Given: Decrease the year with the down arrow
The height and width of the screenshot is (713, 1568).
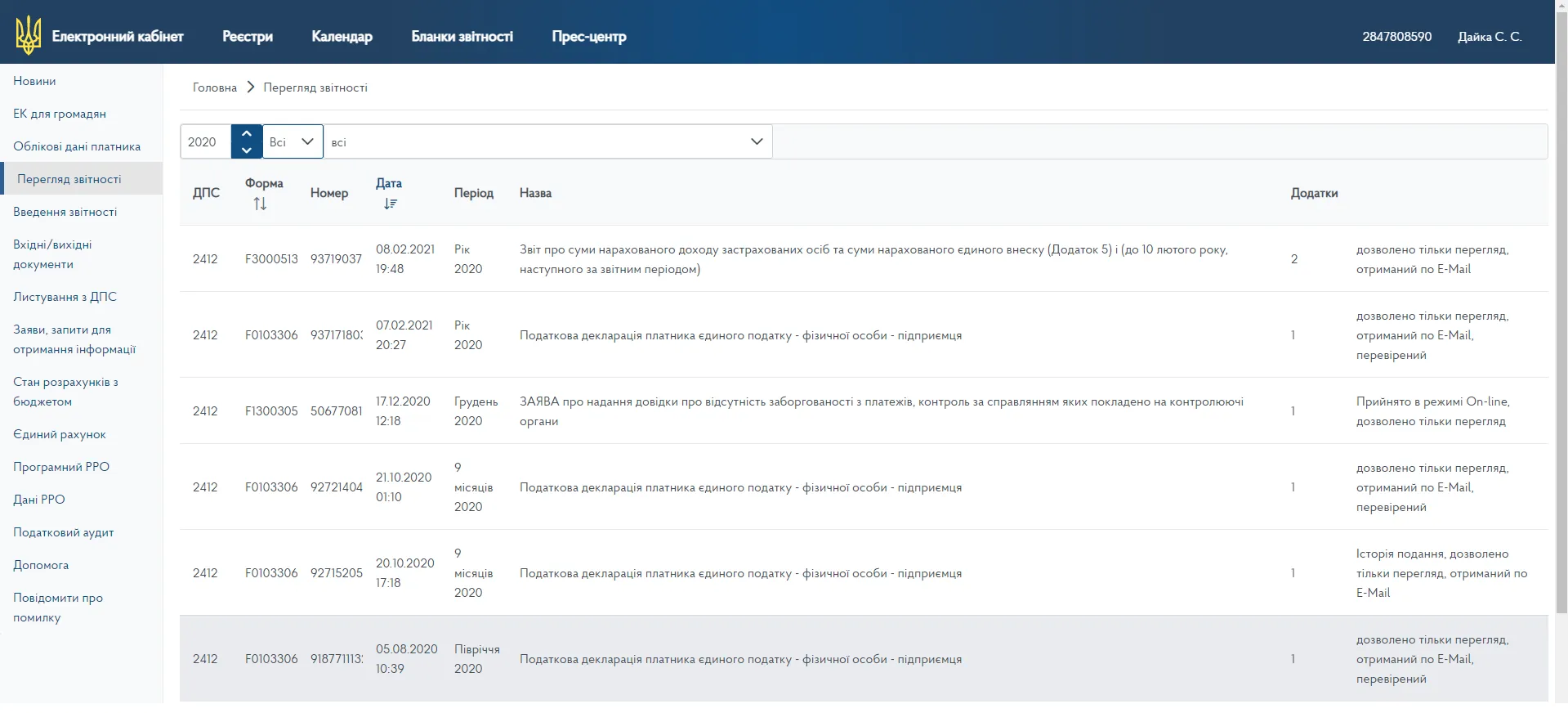Looking at the screenshot, I should pyautogui.click(x=247, y=150).
